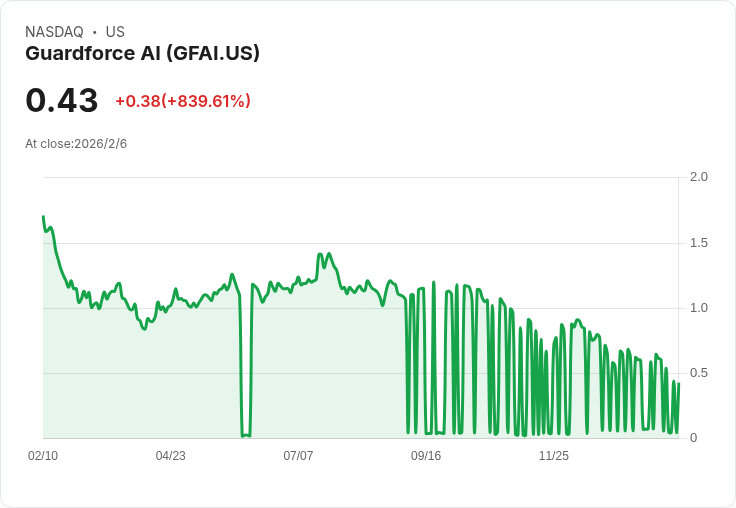The image size is (736, 508).
Task: Click the bottom of the first deep price dip
Action: (245, 436)
